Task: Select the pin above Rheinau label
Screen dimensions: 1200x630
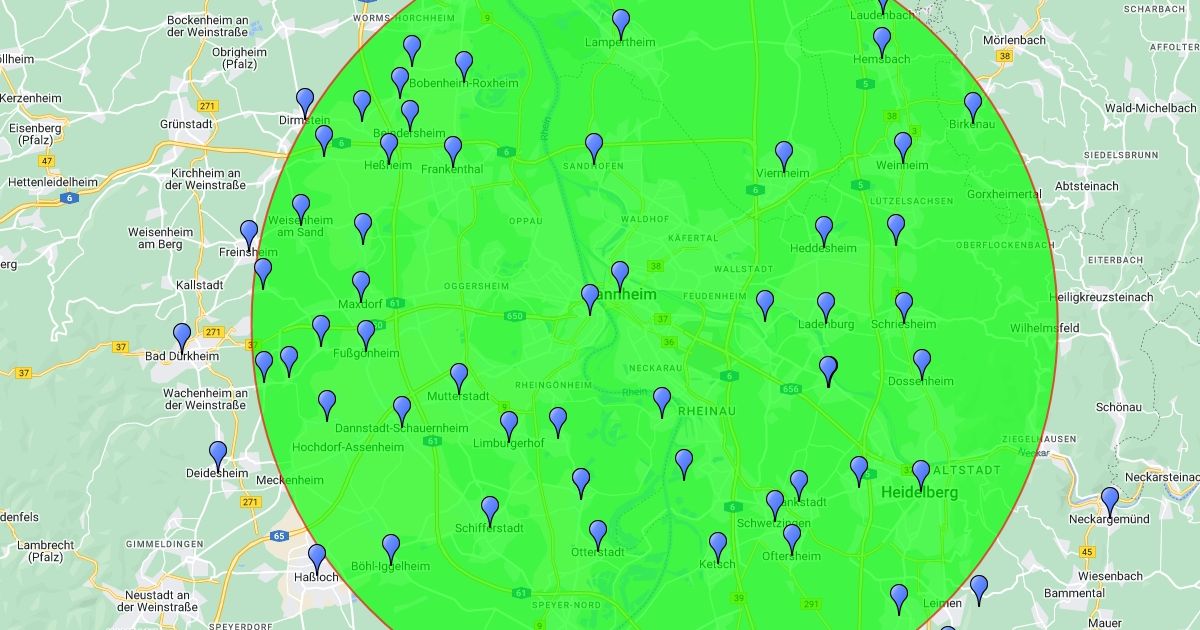Action: point(662,402)
